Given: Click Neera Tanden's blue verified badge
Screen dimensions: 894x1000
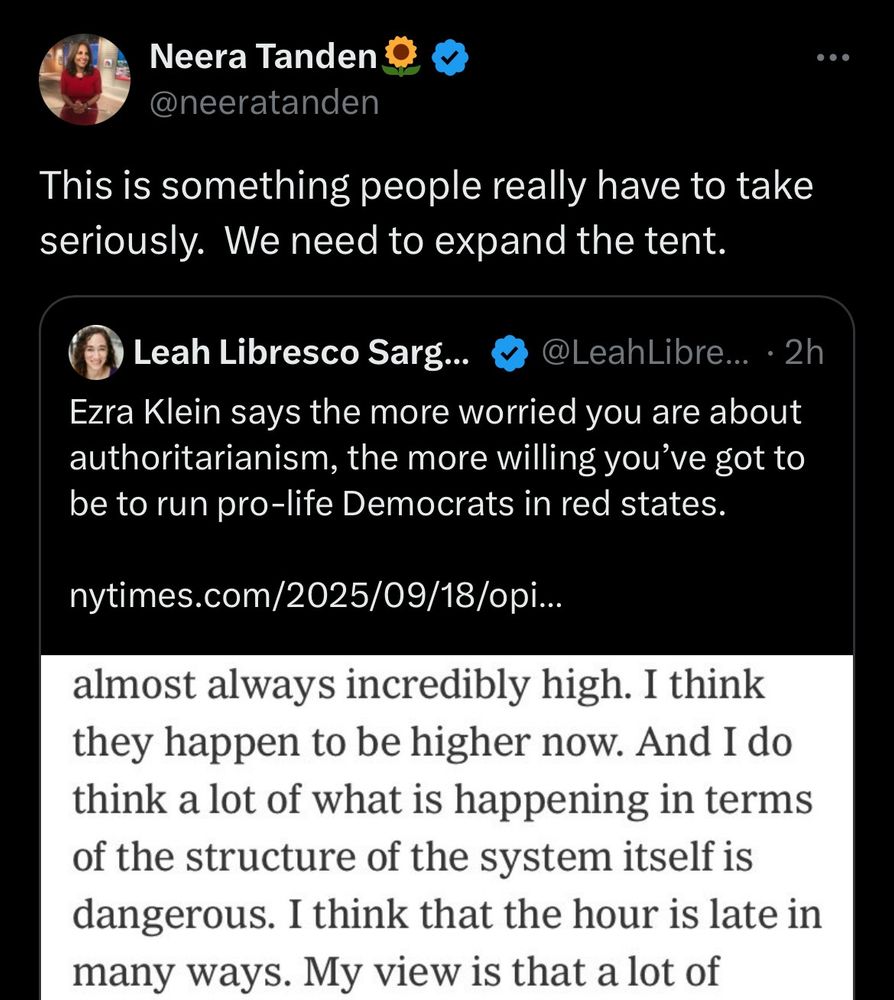Looking at the screenshot, I should point(450,59).
